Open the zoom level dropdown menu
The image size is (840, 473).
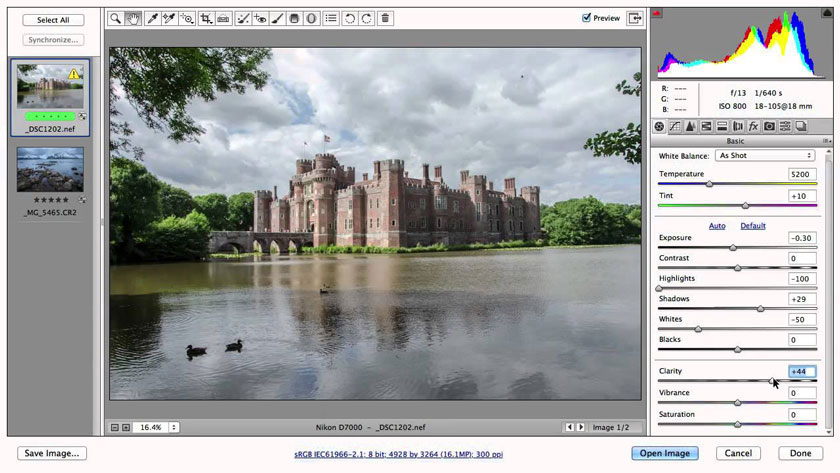point(174,427)
